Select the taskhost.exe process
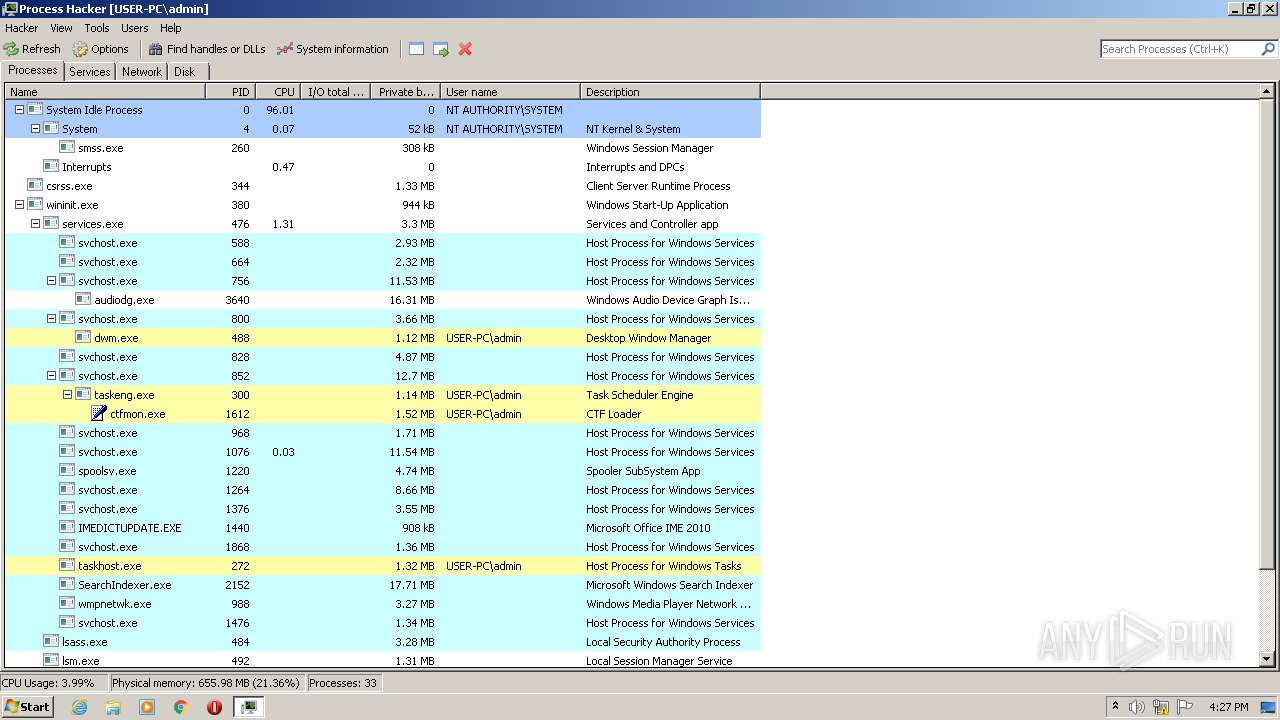 [x=383, y=566]
